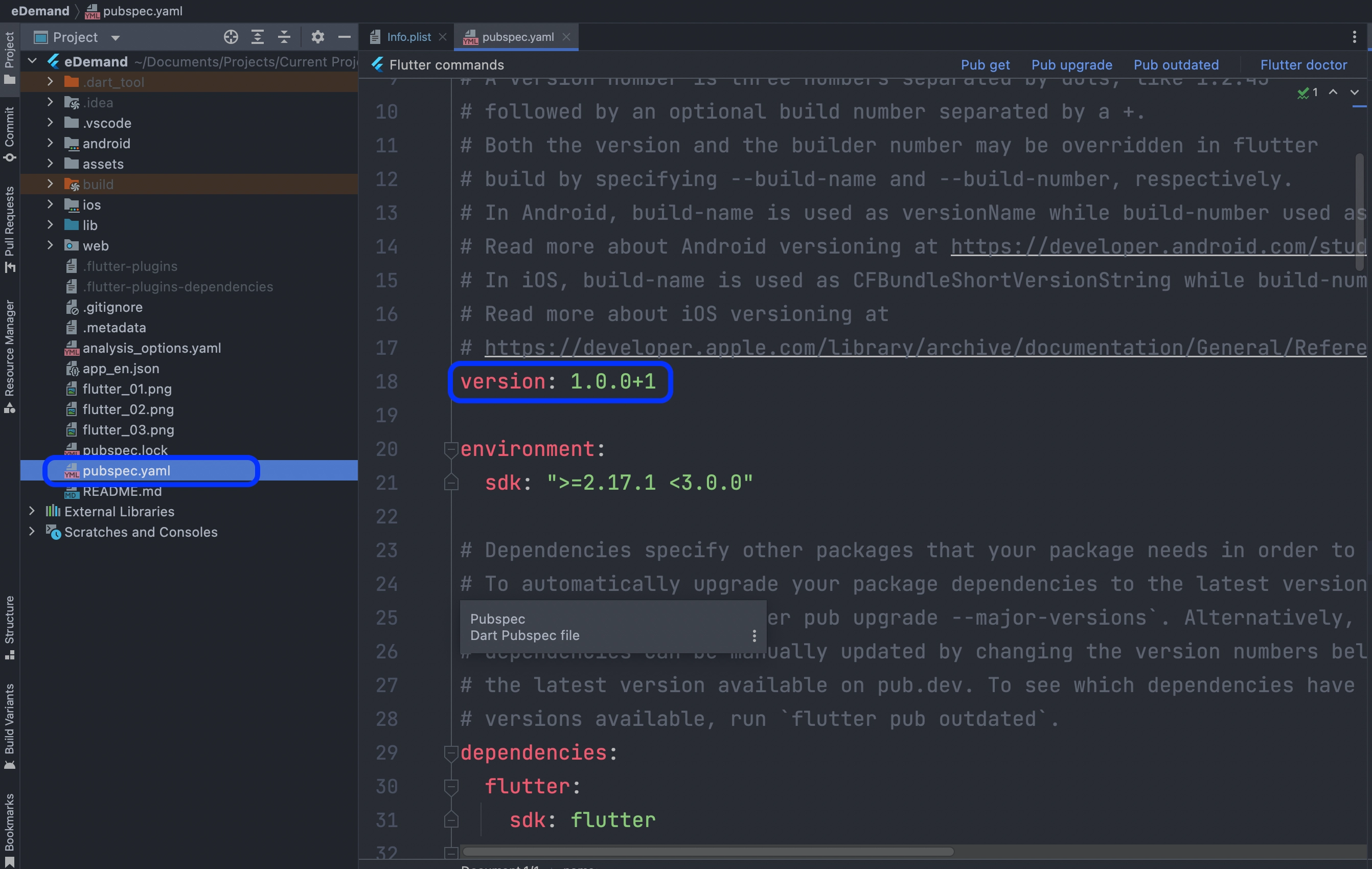
Task: Expand External Libraries node
Action: coord(32,511)
